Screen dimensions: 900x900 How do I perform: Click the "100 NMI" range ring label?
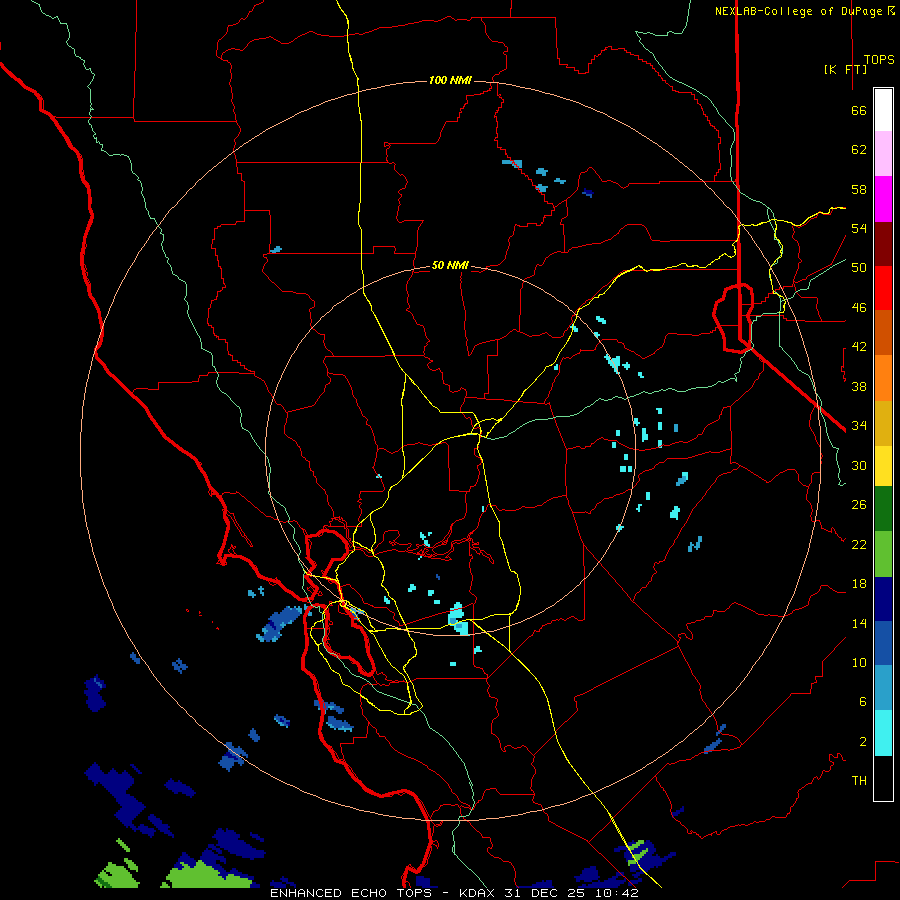coord(450,80)
